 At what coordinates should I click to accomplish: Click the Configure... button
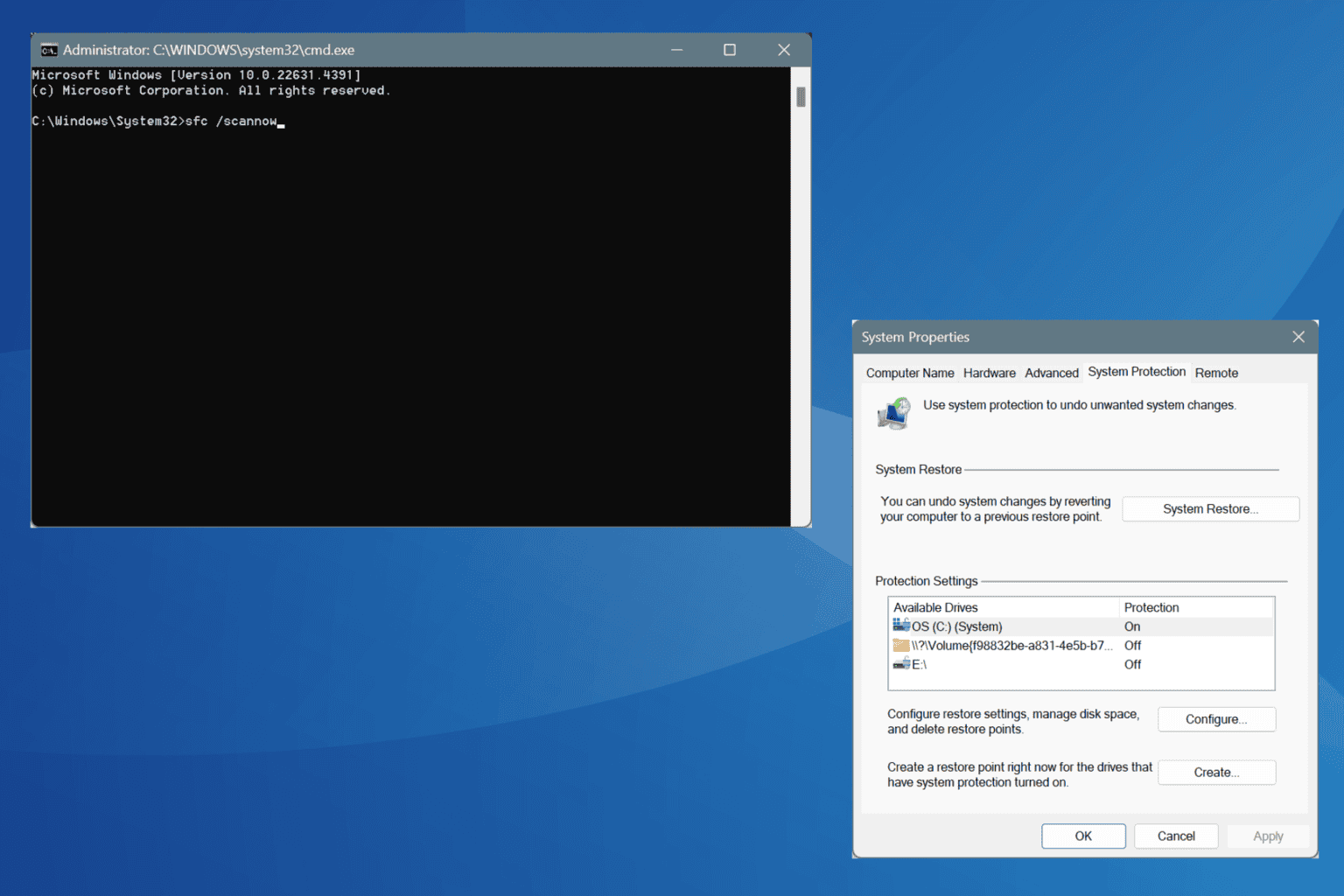point(1216,719)
